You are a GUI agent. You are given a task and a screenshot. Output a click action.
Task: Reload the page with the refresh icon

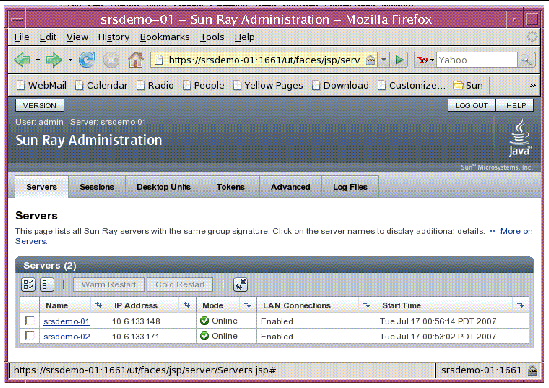(x=87, y=60)
